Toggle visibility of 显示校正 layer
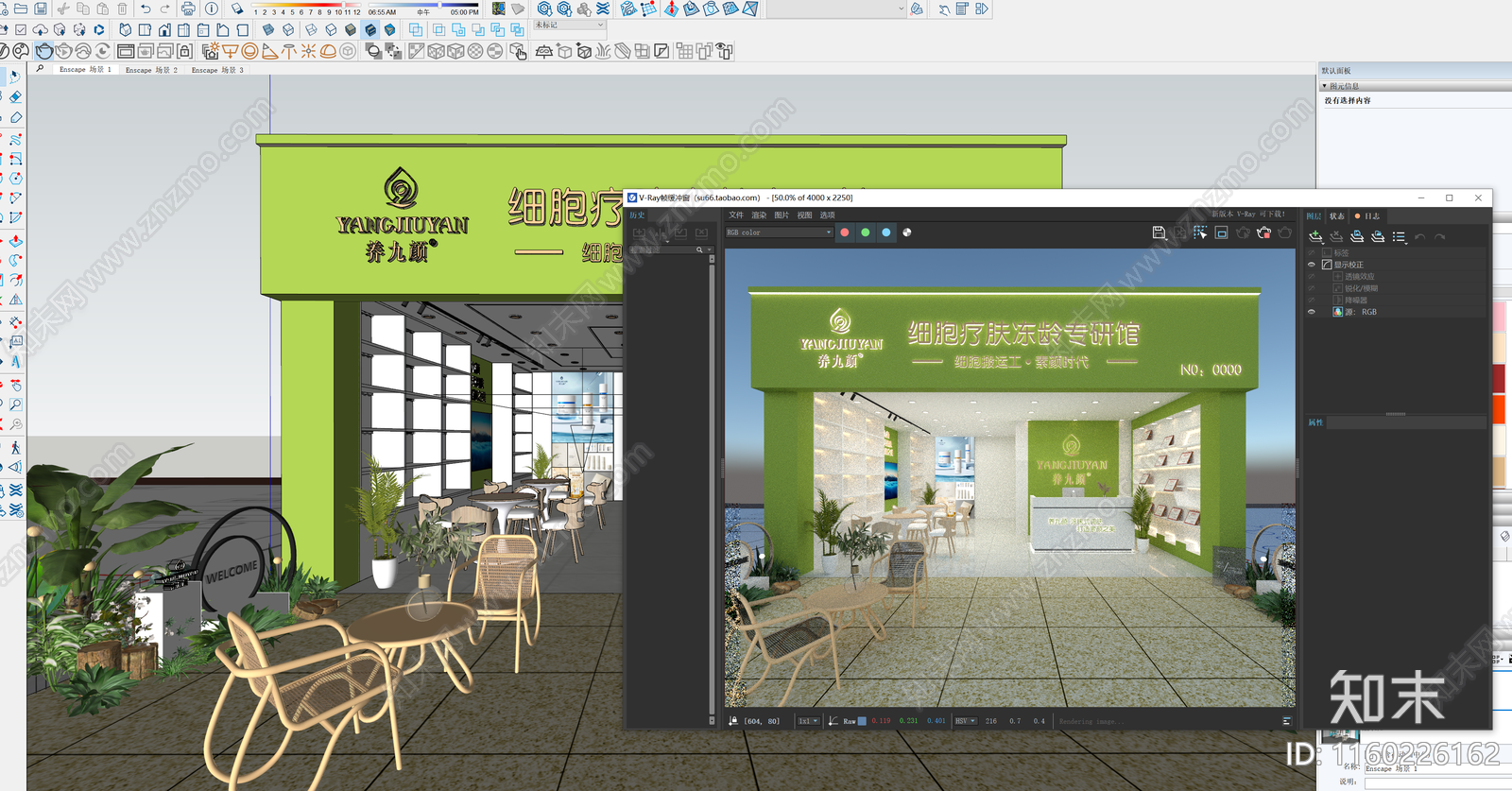Viewport: 1512px width, 791px height. [1312, 265]
